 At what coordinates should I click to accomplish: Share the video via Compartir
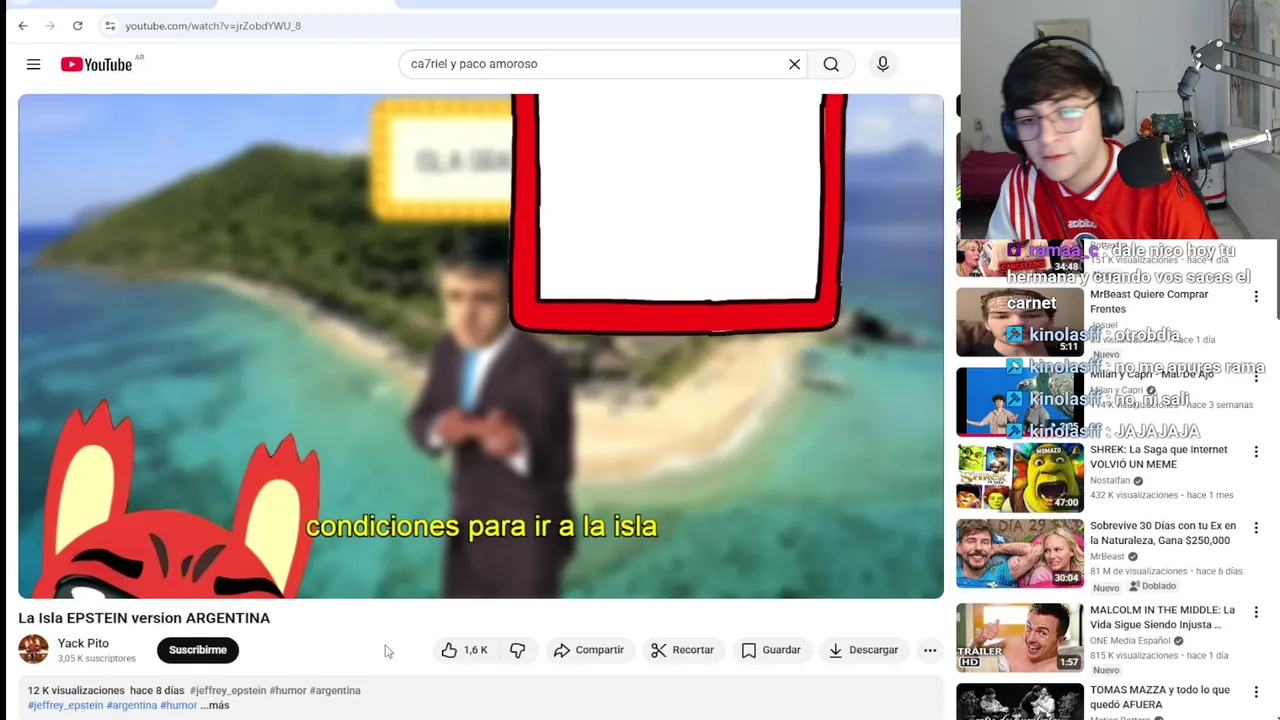point(588,650)
